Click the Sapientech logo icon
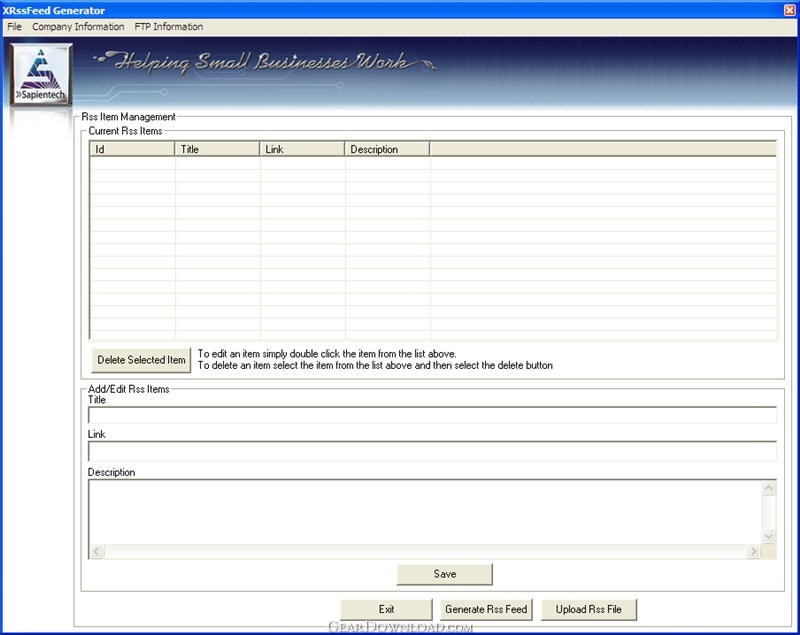Screen dimensions: 800x635 click(41, 74)
